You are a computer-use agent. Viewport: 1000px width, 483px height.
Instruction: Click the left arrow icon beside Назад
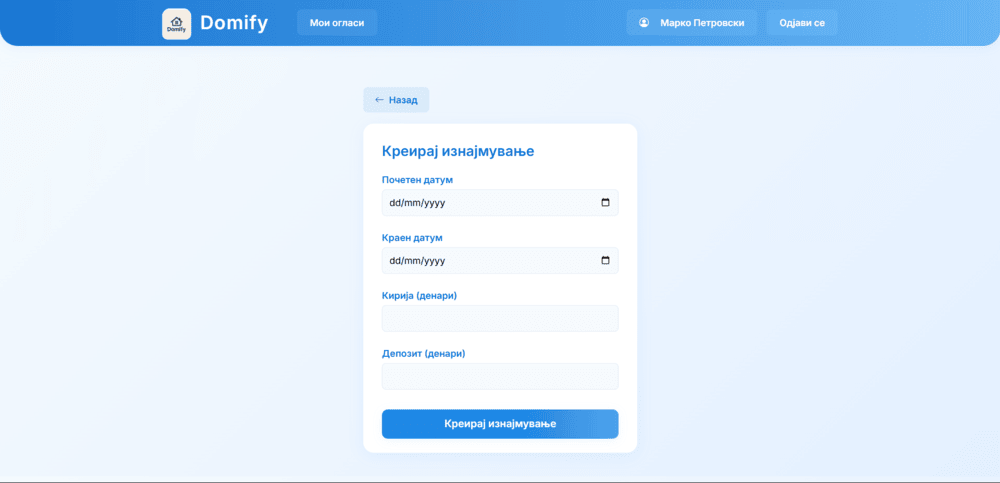click(x=379, y=100)
